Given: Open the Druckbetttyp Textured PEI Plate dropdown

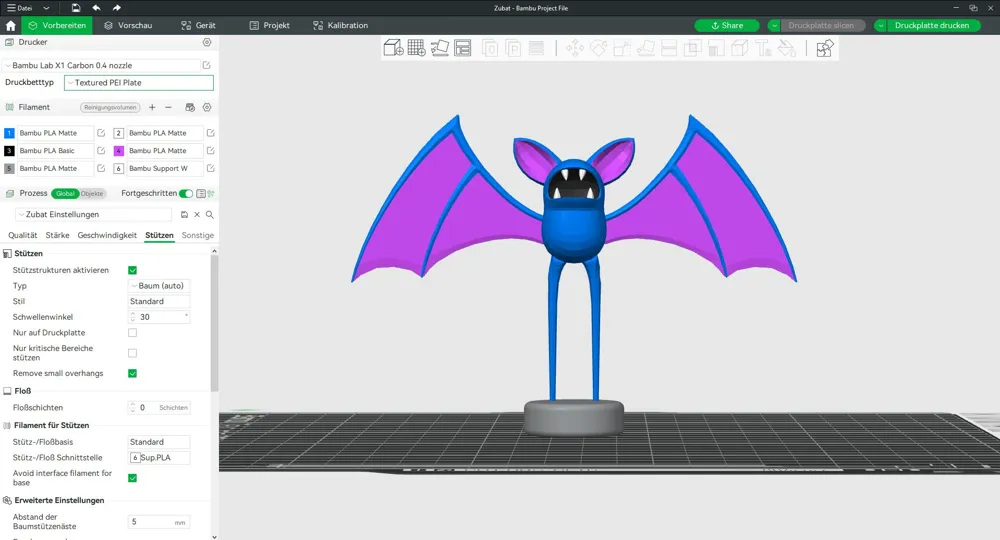Looking at the screenshot, I should [138, 82].
